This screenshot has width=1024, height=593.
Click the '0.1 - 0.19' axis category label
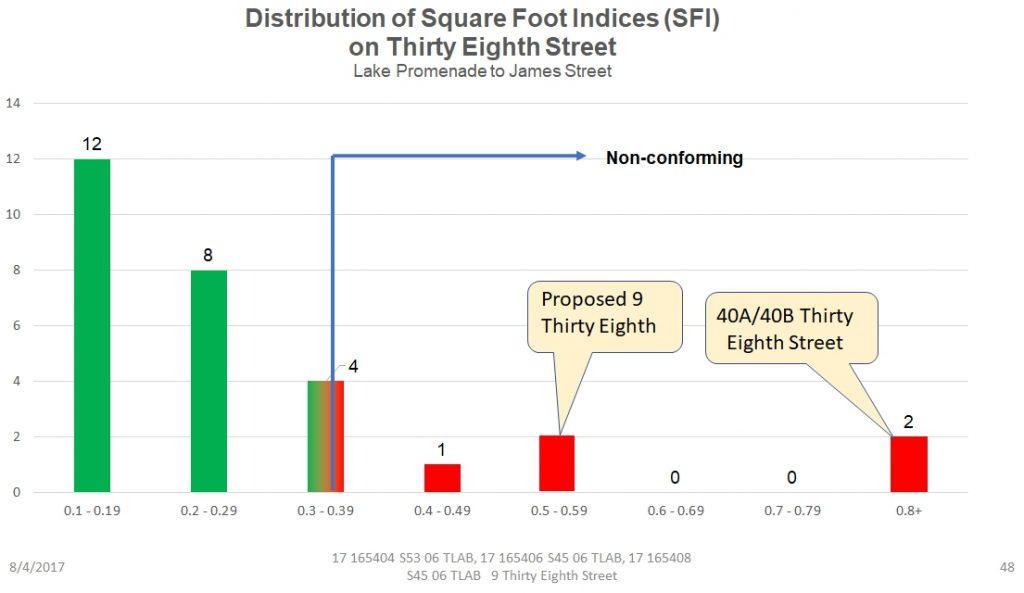point(92,511)
